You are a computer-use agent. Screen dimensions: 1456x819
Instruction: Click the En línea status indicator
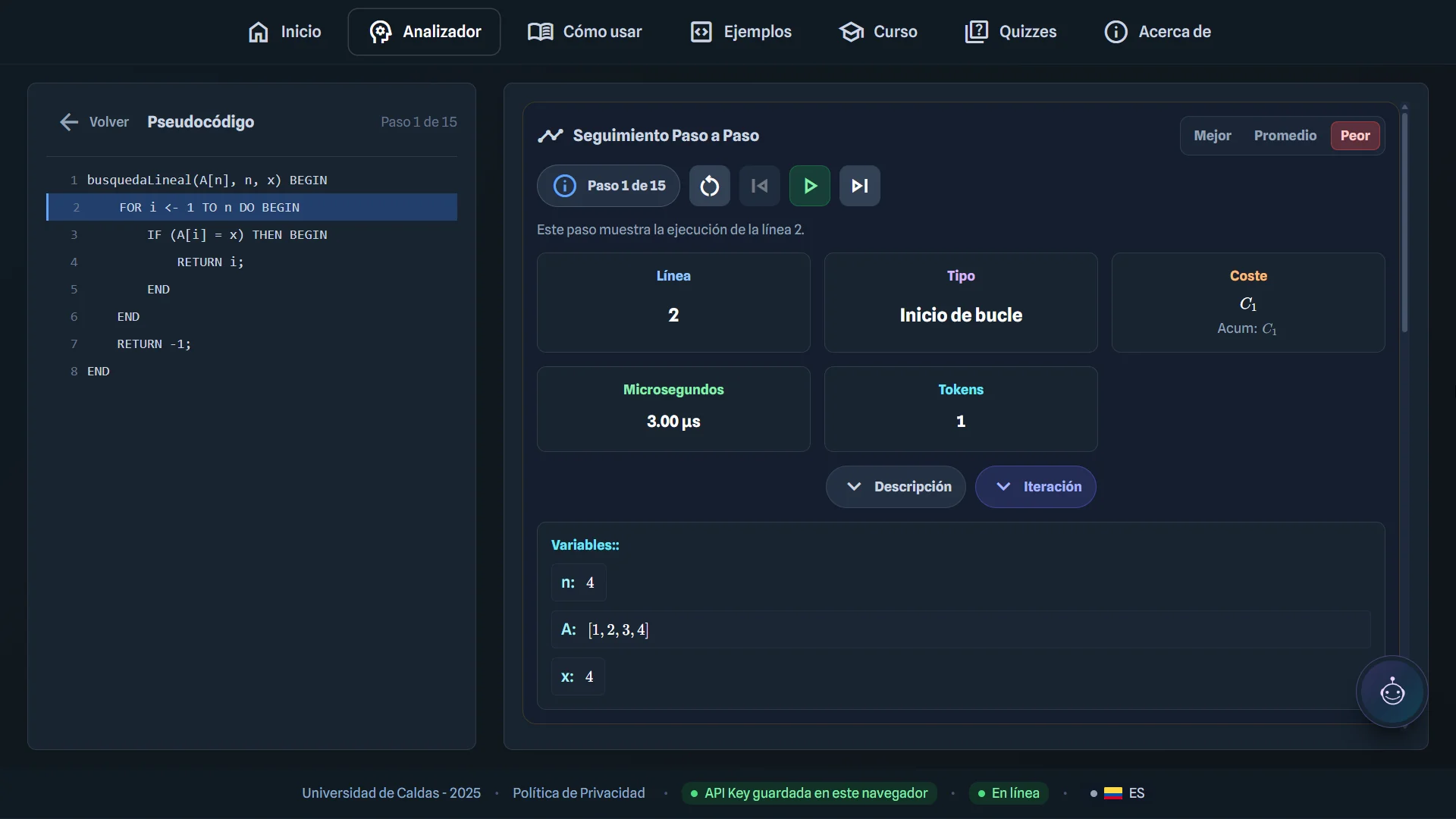tap(1009, 793)
